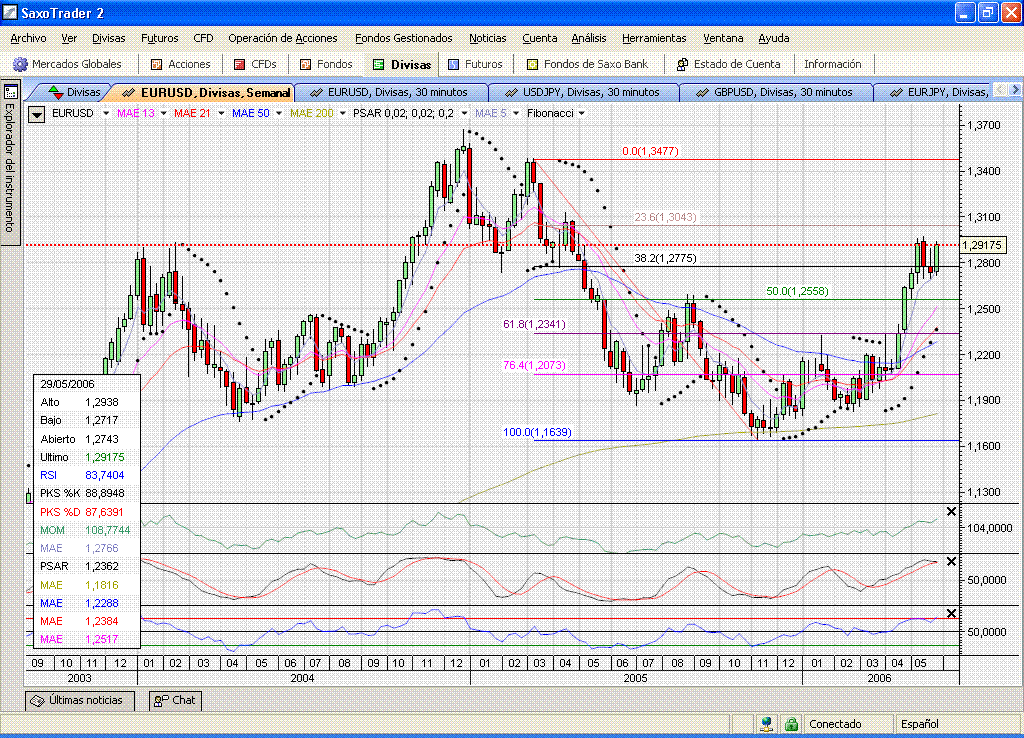Click the Acciones toolbar icon
The height and width of the screenshot is (738, 1024).
pyautogui.click(x=157, y=64)
